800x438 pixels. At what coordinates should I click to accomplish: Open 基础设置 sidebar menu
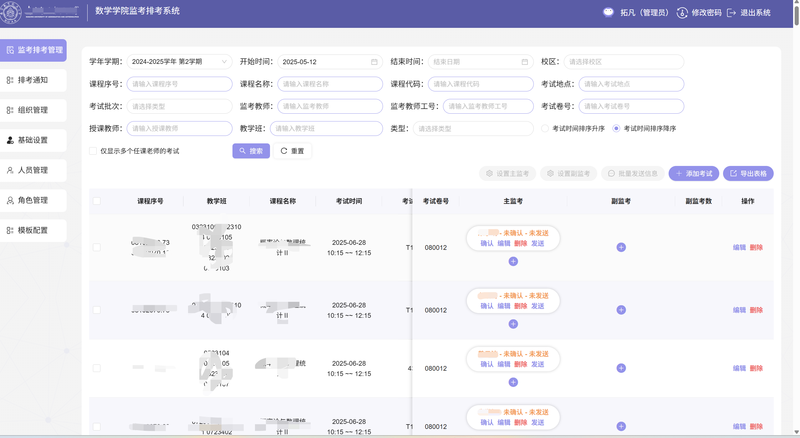click(x=33, y=140)
